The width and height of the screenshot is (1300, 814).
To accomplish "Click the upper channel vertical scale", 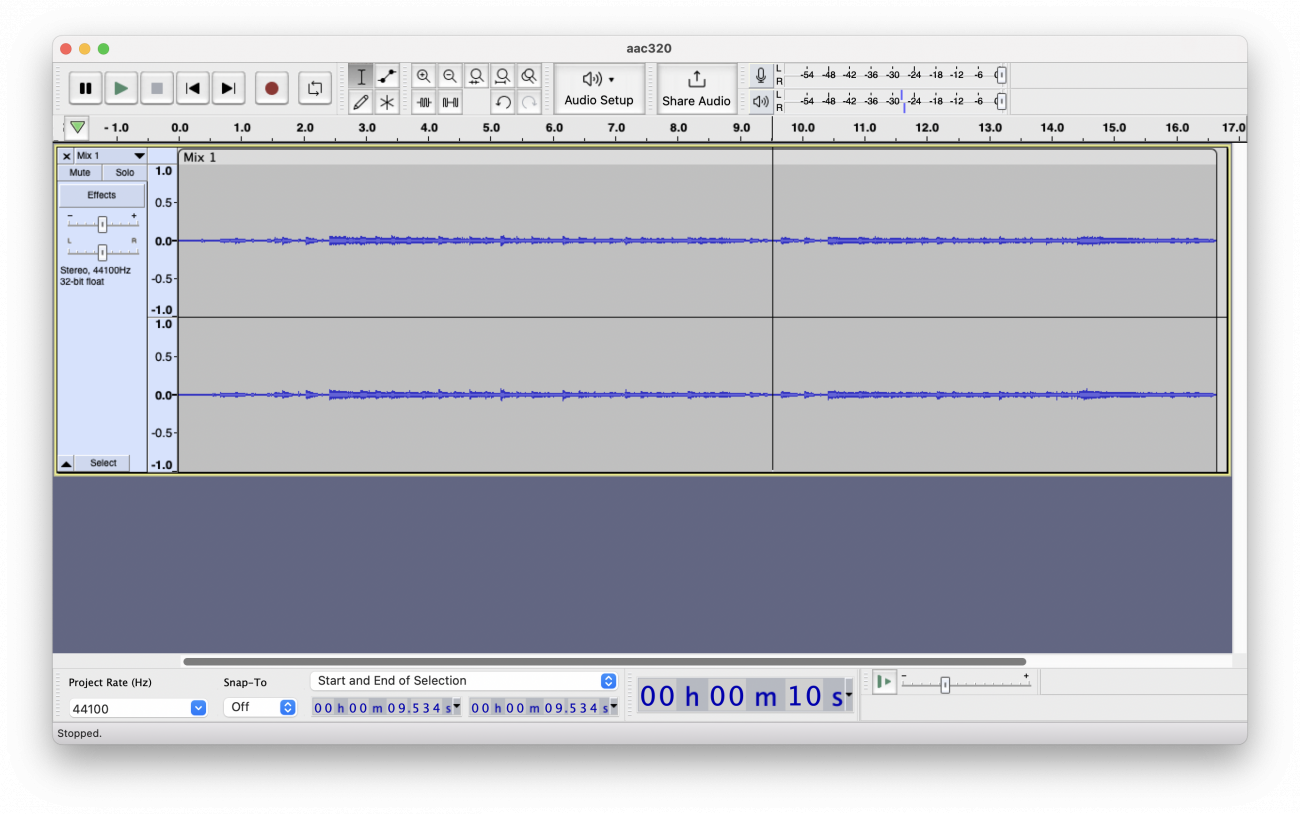I will tap(162, 241).
